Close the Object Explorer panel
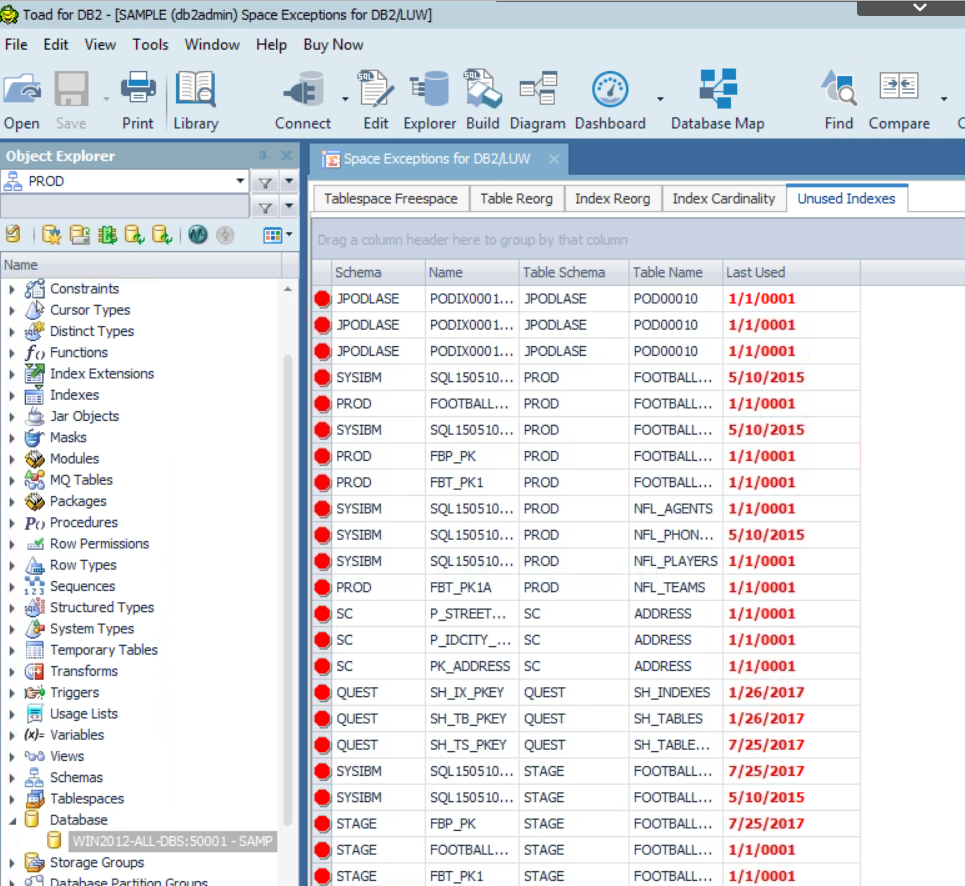This screenshot has width=965, height=886. (x=286, y=156)
